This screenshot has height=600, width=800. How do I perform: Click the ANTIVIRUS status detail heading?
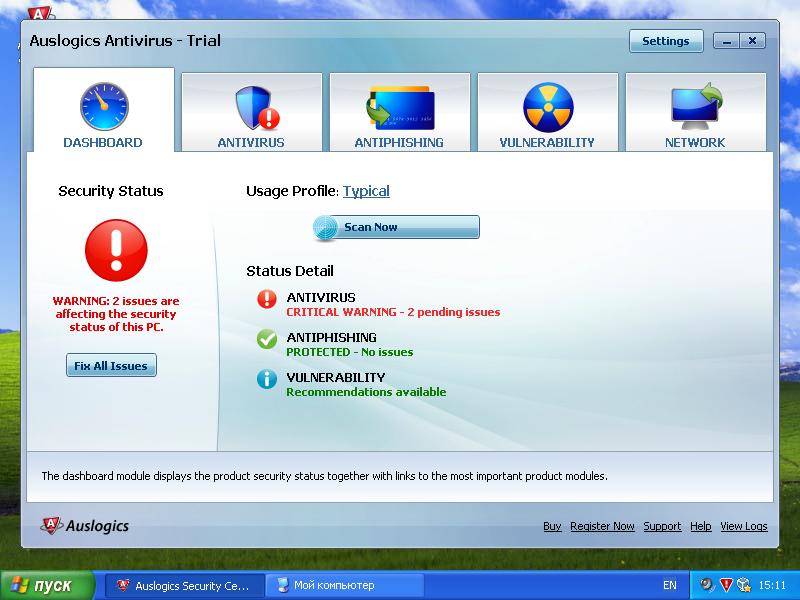pos(321,297)
